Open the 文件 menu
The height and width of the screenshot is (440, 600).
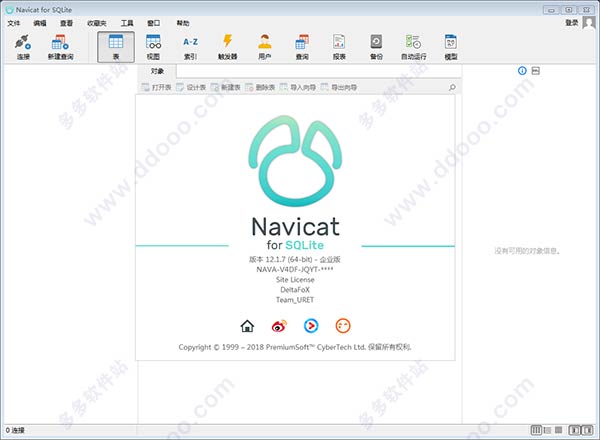(13, 23)
